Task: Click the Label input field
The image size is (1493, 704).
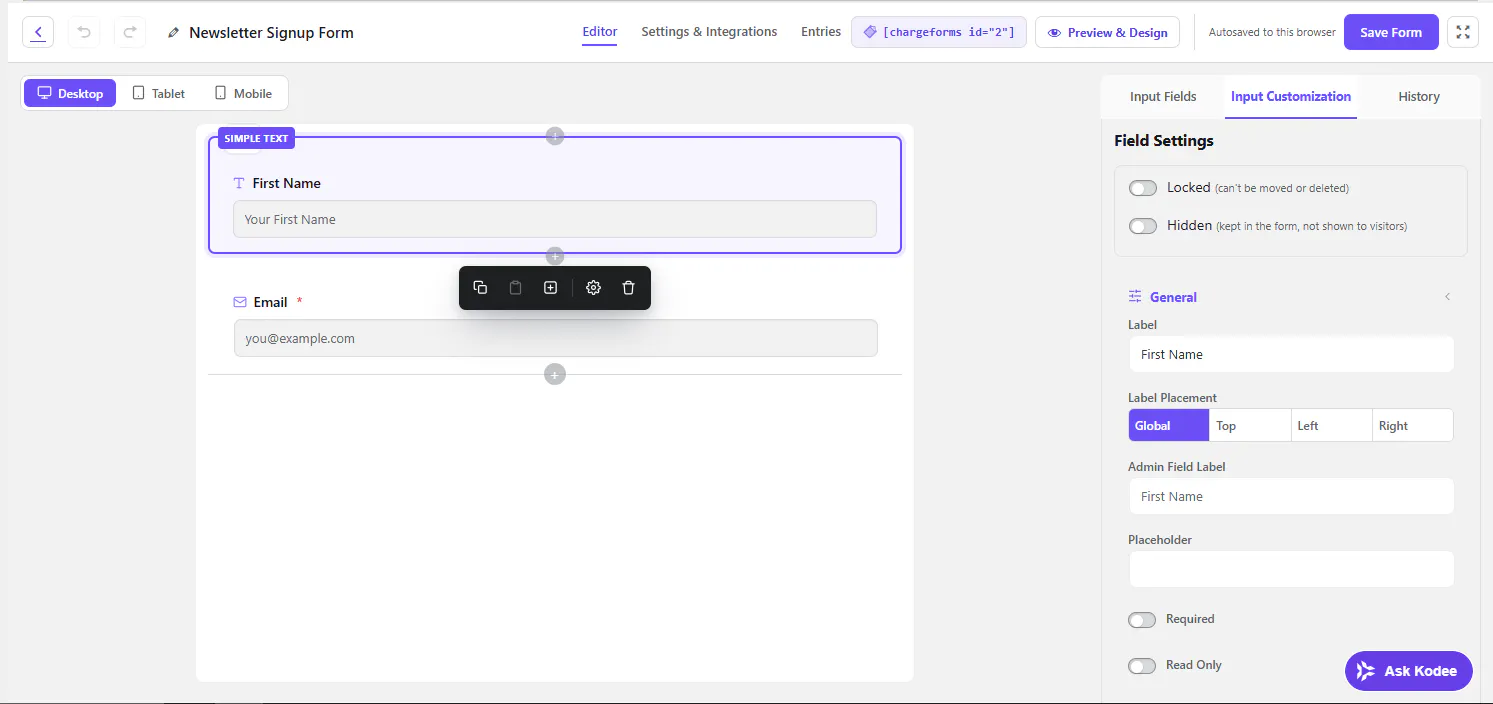Action: (x=1291, y=354)
